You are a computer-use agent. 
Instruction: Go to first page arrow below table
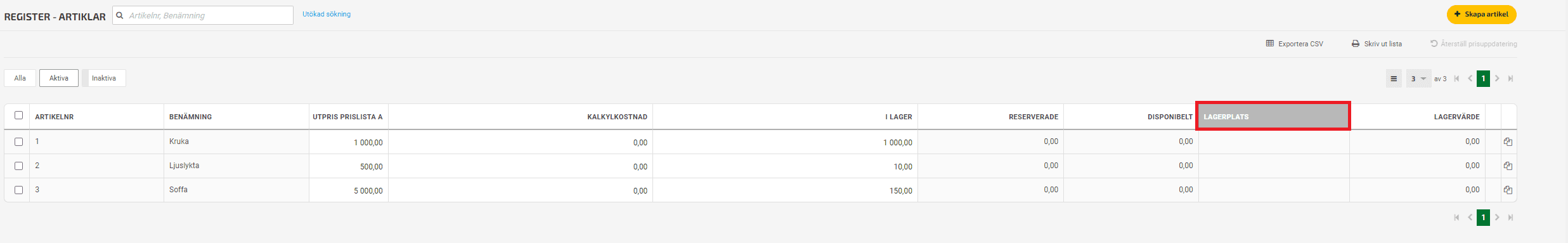(1456, 218)
